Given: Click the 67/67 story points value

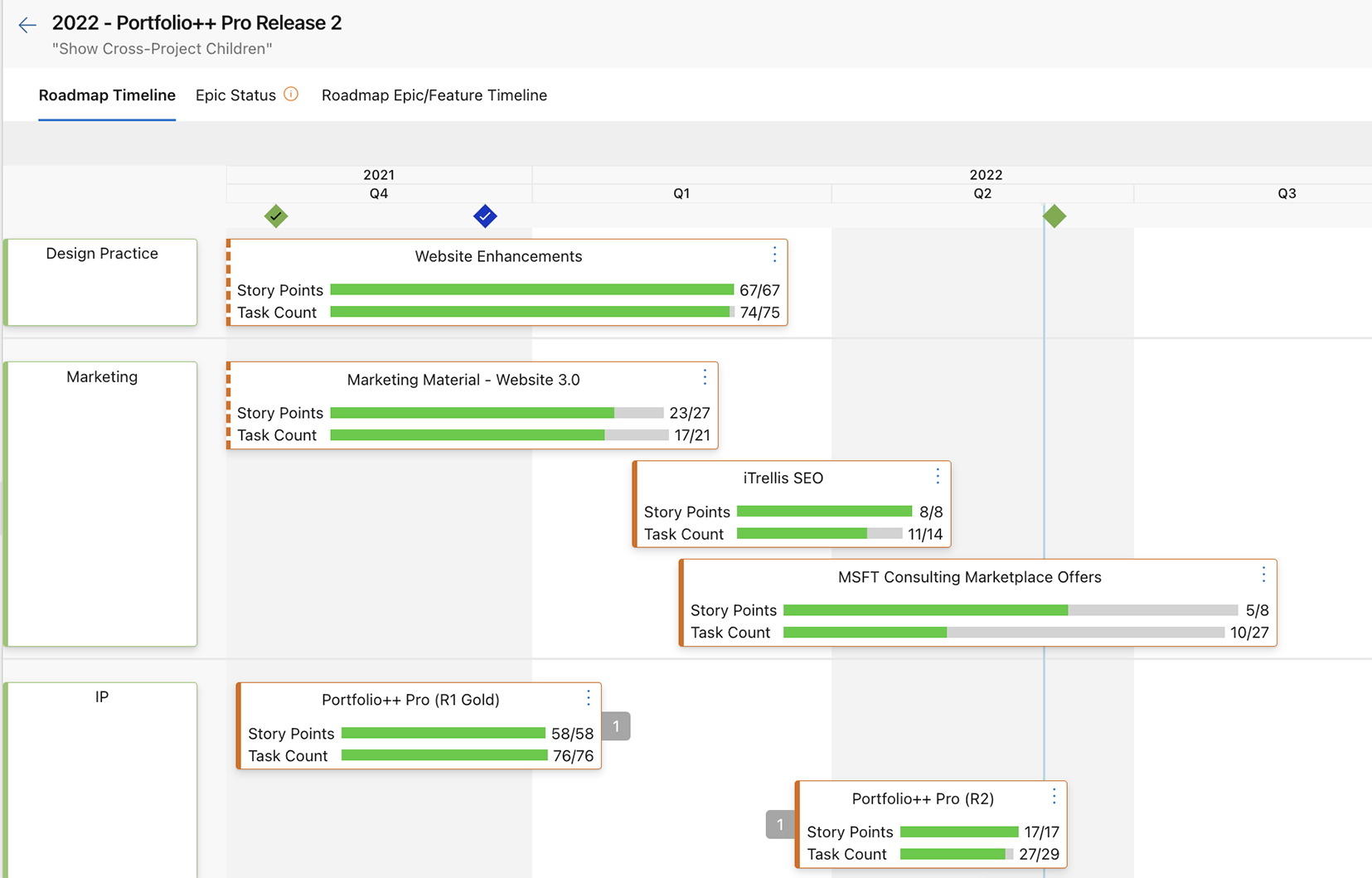Looking at the screenshot, I should pos(759,290).
